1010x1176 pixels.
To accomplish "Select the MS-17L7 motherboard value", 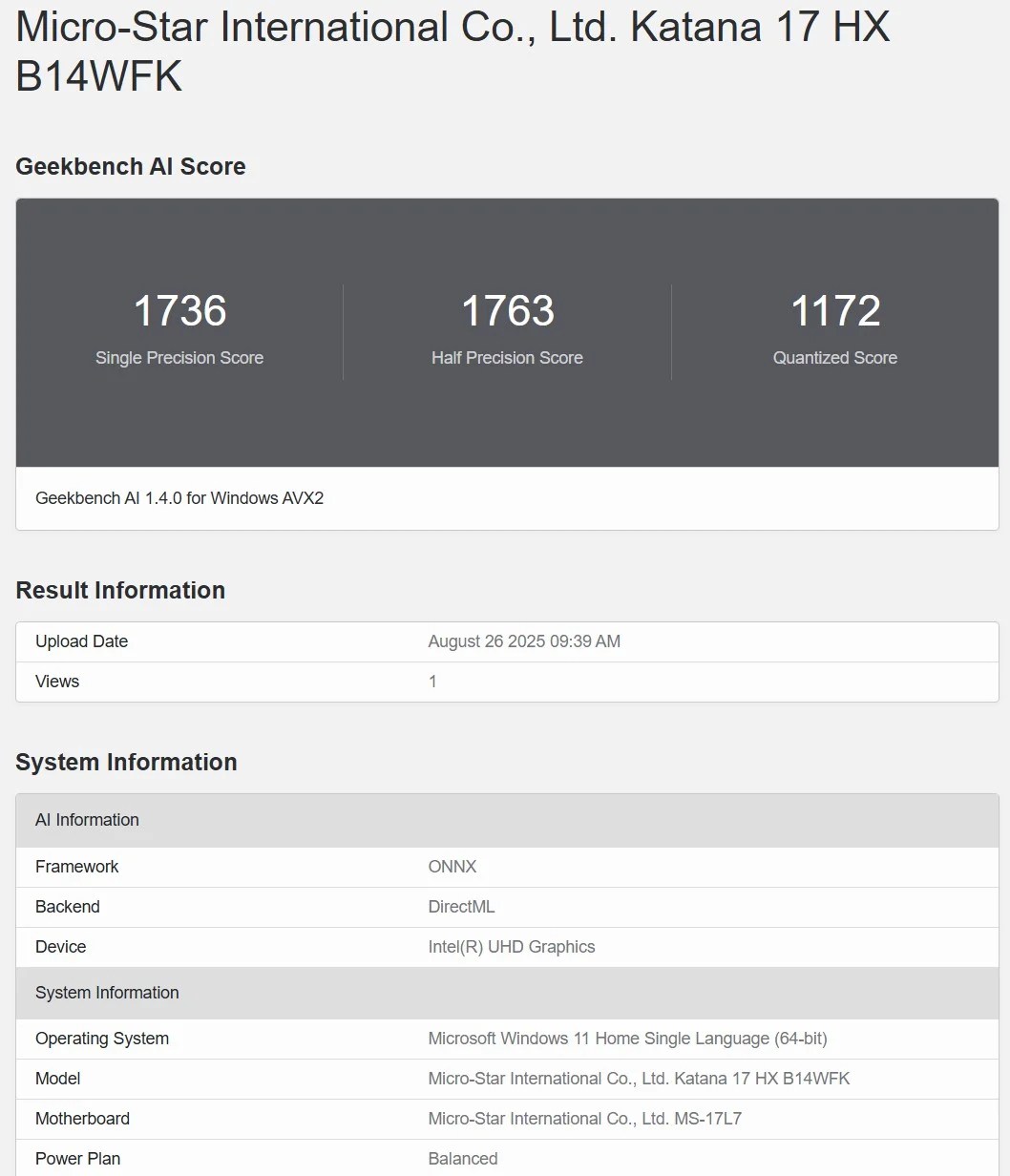I will click(x=585, y=1119).
